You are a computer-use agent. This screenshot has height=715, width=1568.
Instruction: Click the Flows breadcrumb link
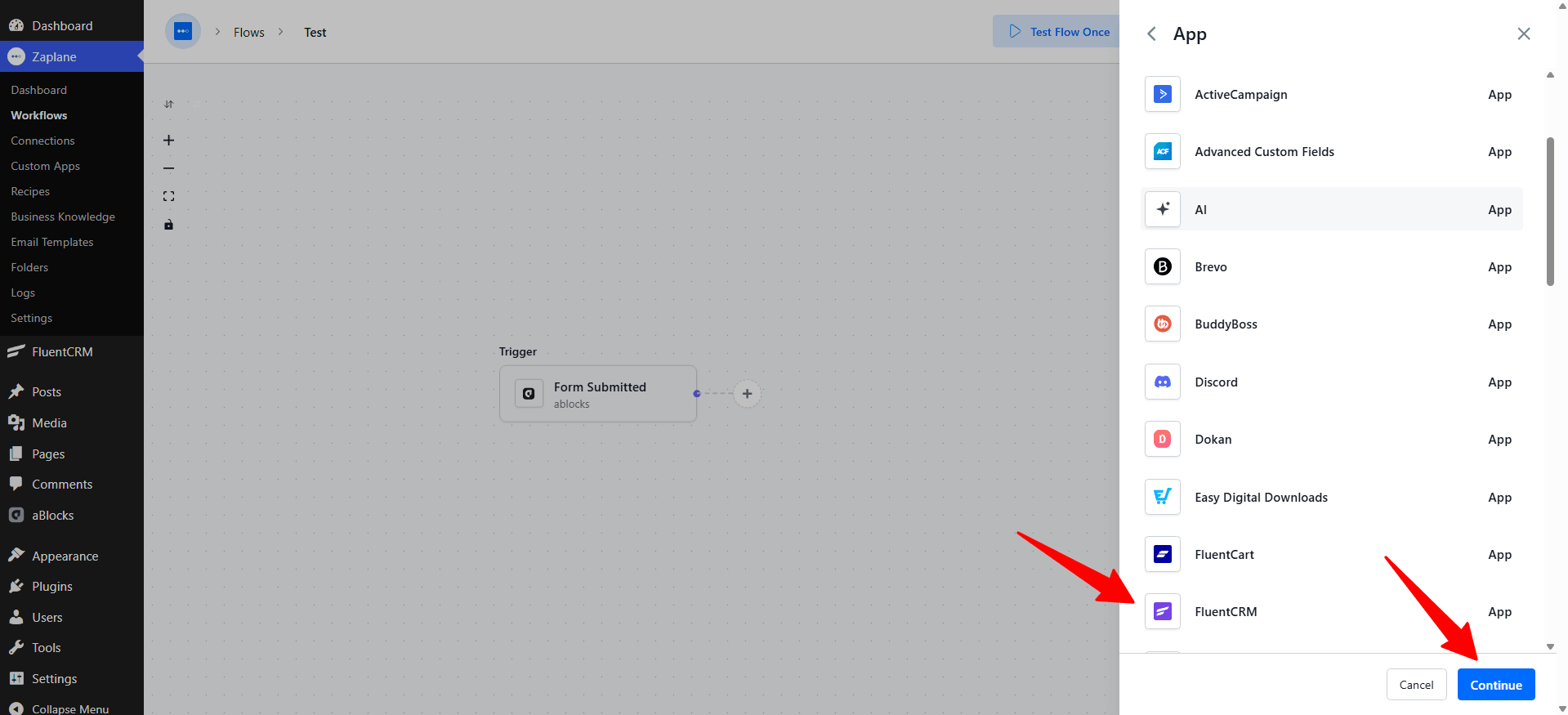pos(249,32)
